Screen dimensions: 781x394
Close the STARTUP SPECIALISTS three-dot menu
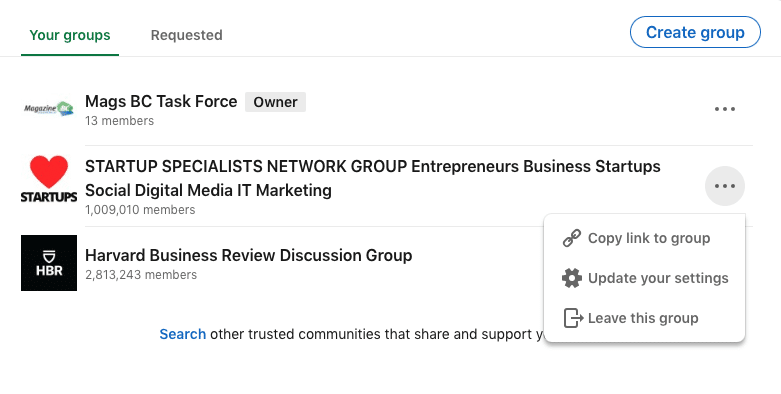click(724, 186)
